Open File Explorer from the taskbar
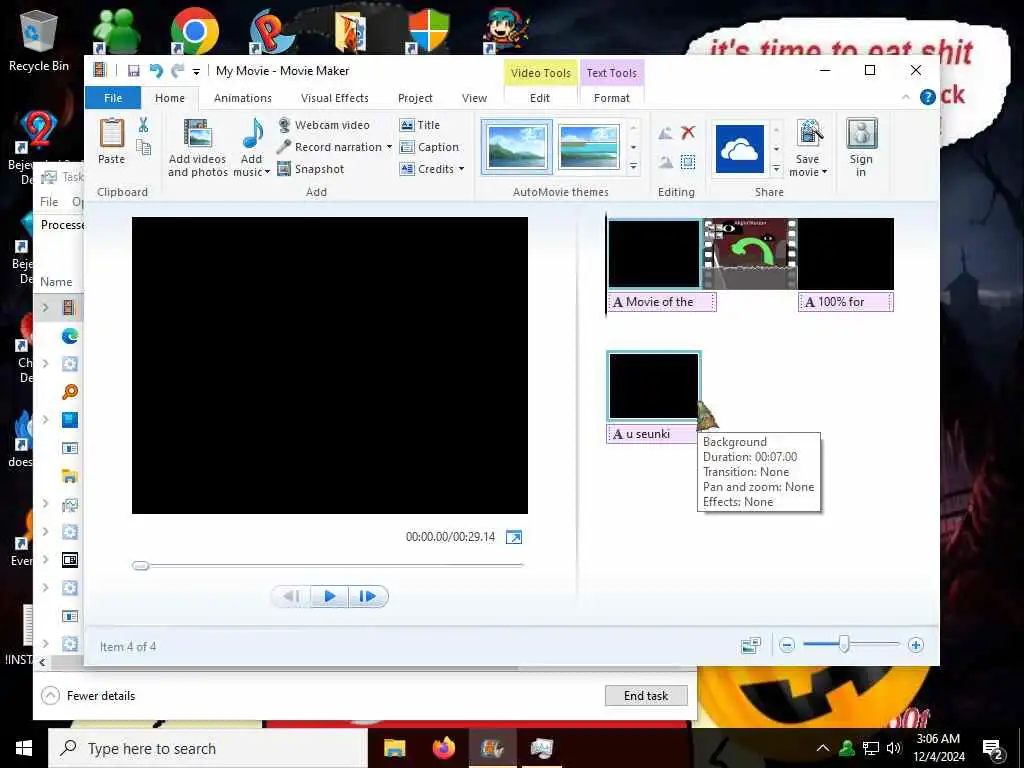 pyautogui.click(x=394, y=748)
